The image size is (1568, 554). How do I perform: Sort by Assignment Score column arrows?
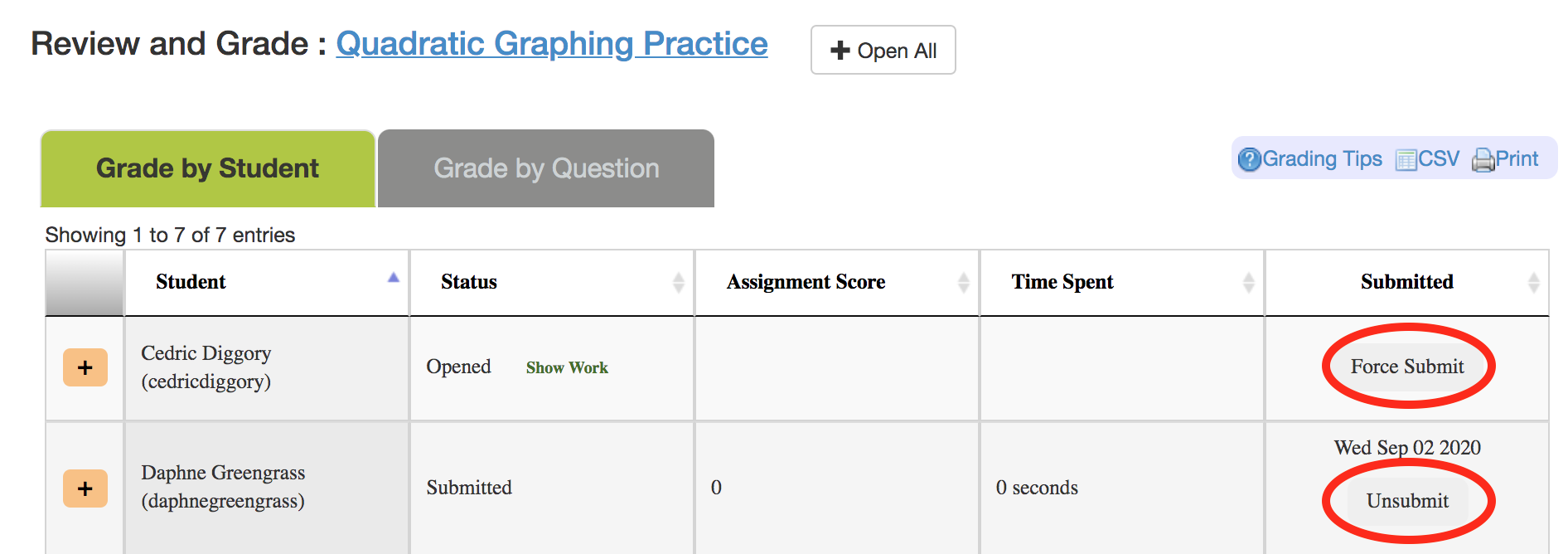click(x=964, y=283)
